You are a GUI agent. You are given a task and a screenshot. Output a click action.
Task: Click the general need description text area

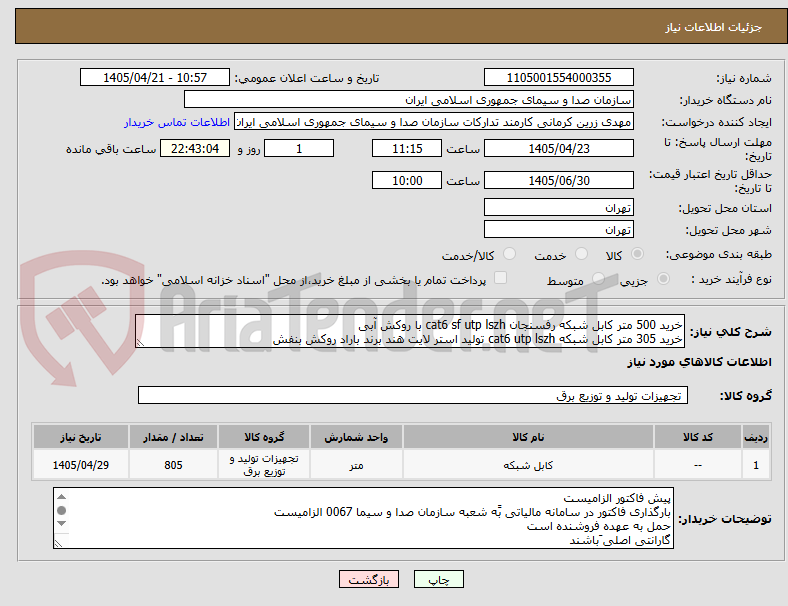coord(410,331)
